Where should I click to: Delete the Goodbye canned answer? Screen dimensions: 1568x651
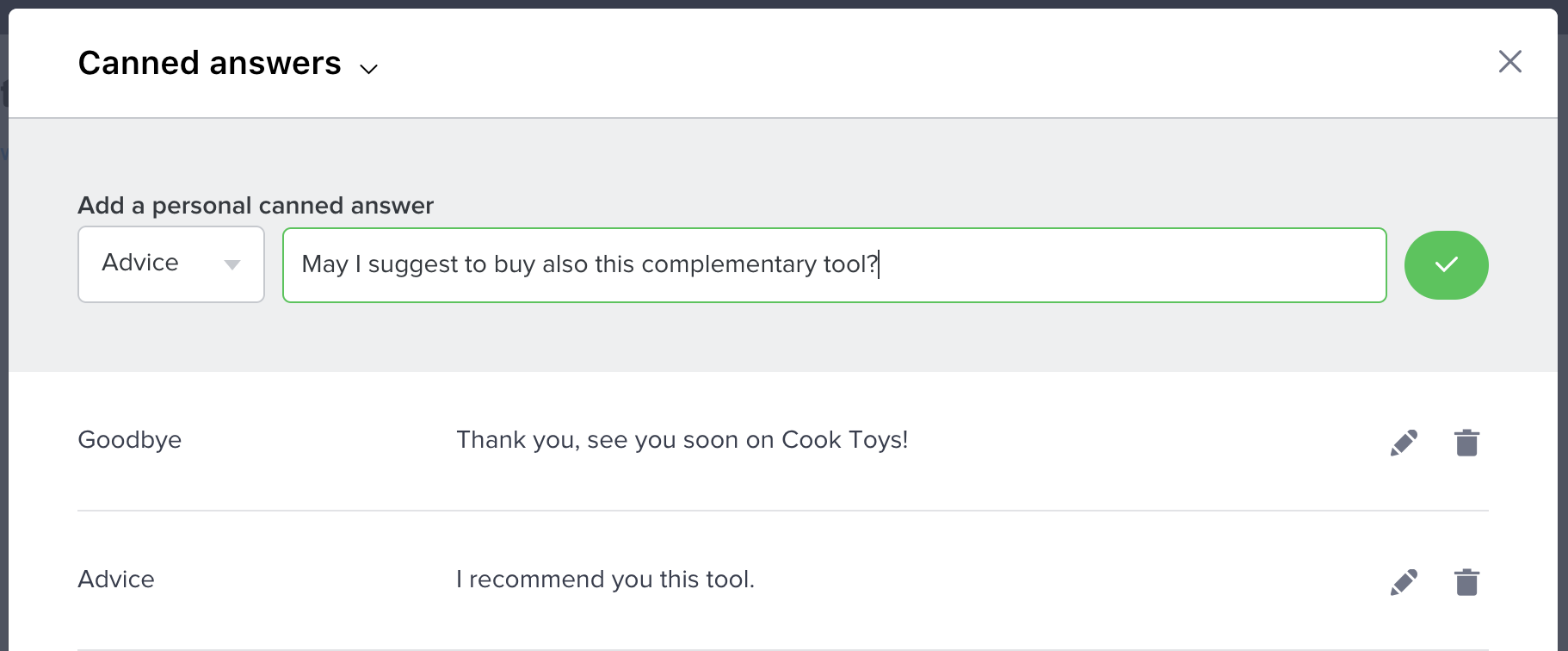pos(1466,443)
